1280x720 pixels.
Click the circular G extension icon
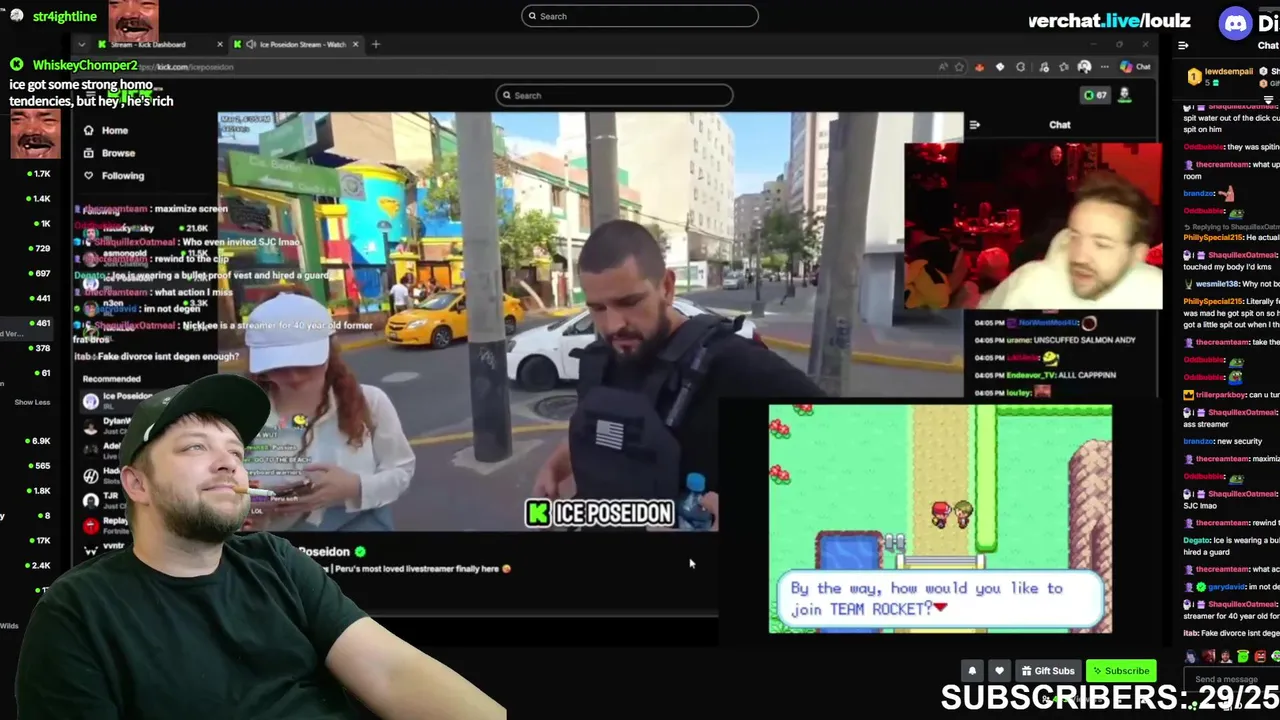[1020, 67]
